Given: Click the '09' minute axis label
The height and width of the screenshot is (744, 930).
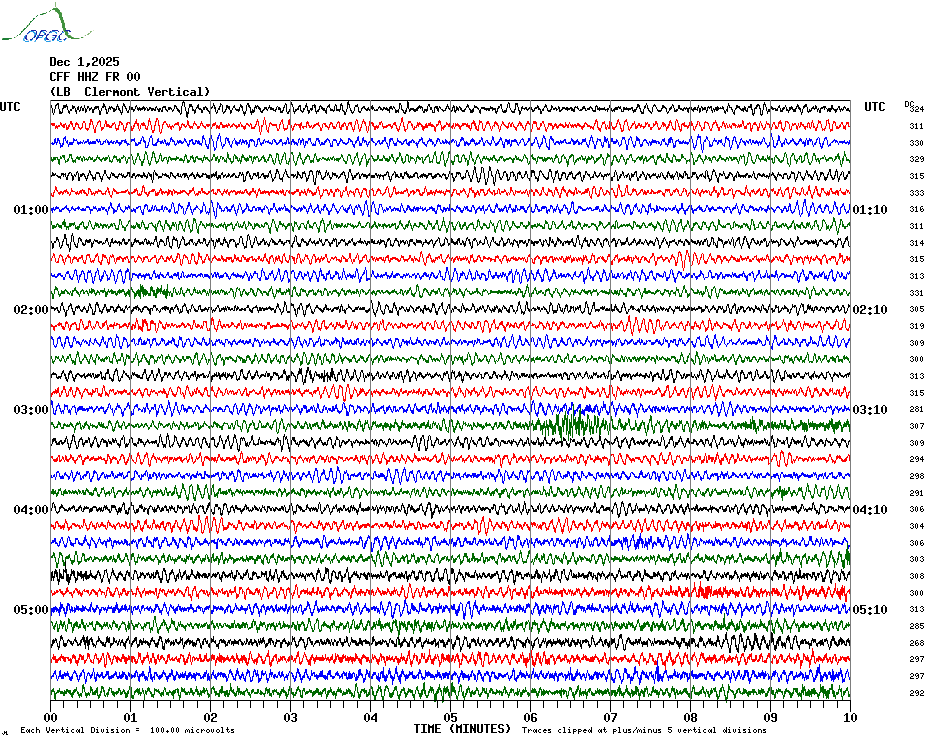Looking at the screenshot, I should [770, 717].
